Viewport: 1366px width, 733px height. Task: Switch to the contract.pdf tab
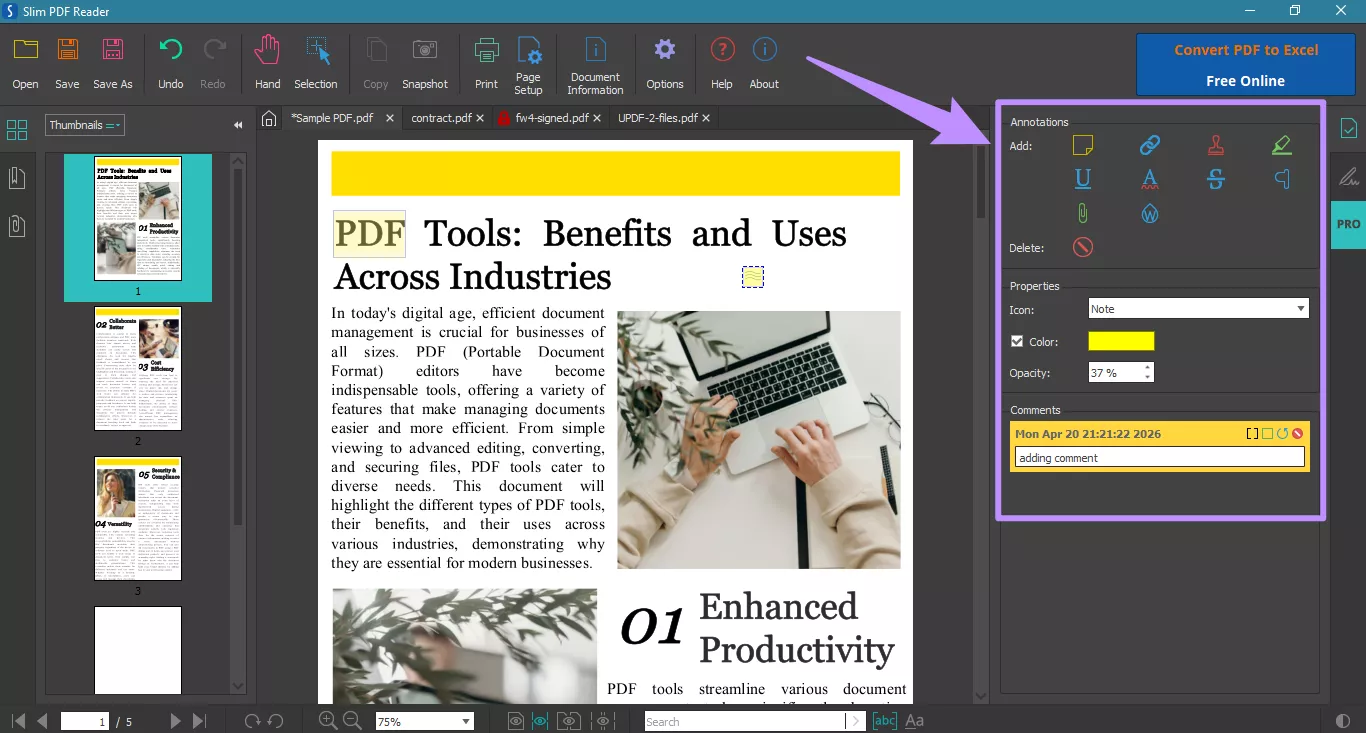[x=440, y=117]
